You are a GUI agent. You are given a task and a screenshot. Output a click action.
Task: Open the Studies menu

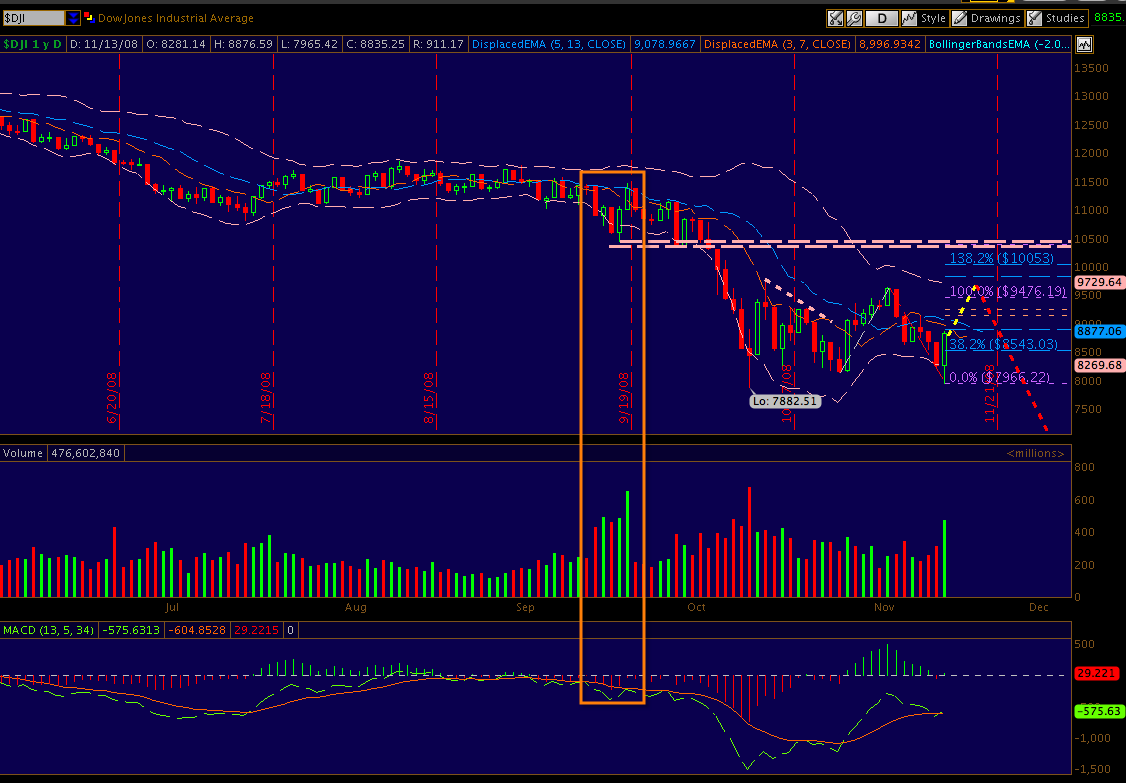coord(1056,18)
